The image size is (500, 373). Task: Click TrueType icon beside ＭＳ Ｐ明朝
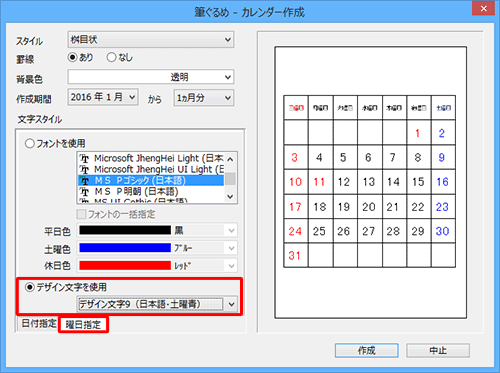click(85, 192)
